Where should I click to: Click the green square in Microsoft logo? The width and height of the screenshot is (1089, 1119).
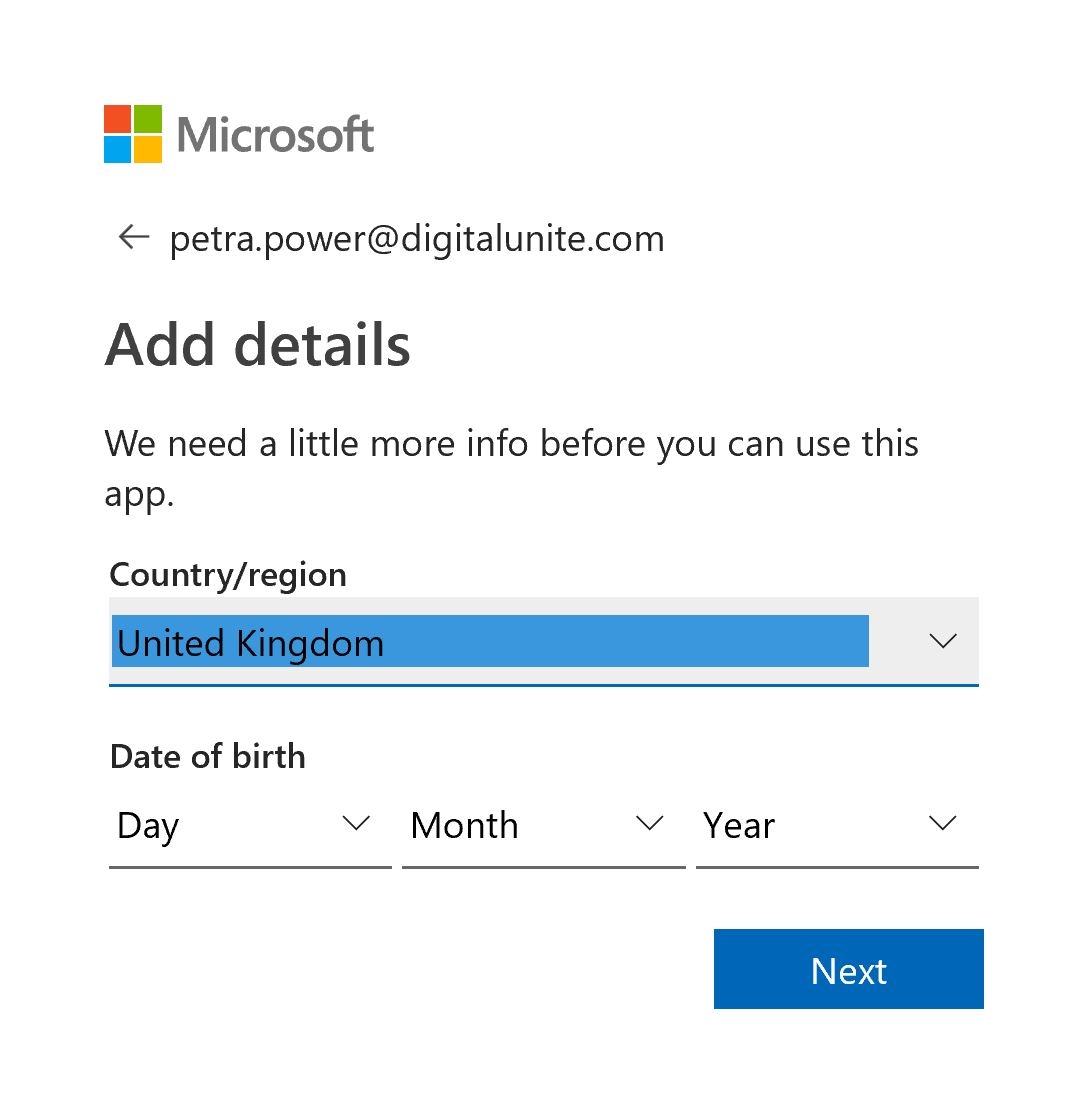point(148,119)
